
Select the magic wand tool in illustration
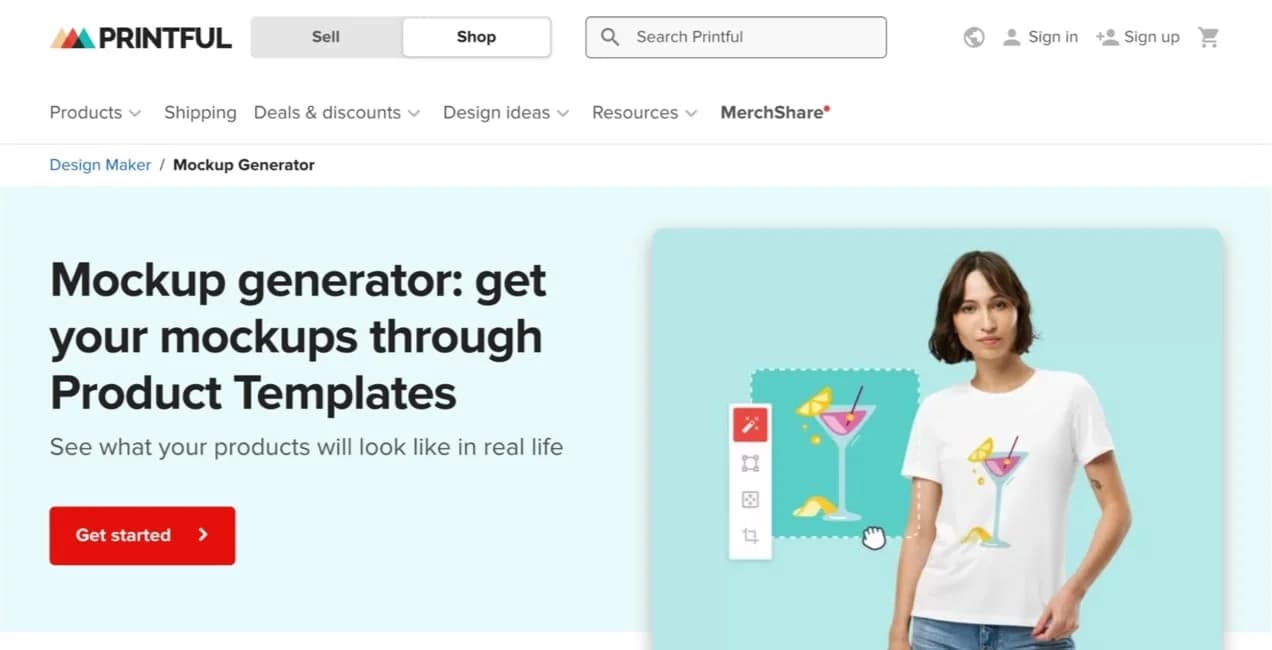[750, 425]
